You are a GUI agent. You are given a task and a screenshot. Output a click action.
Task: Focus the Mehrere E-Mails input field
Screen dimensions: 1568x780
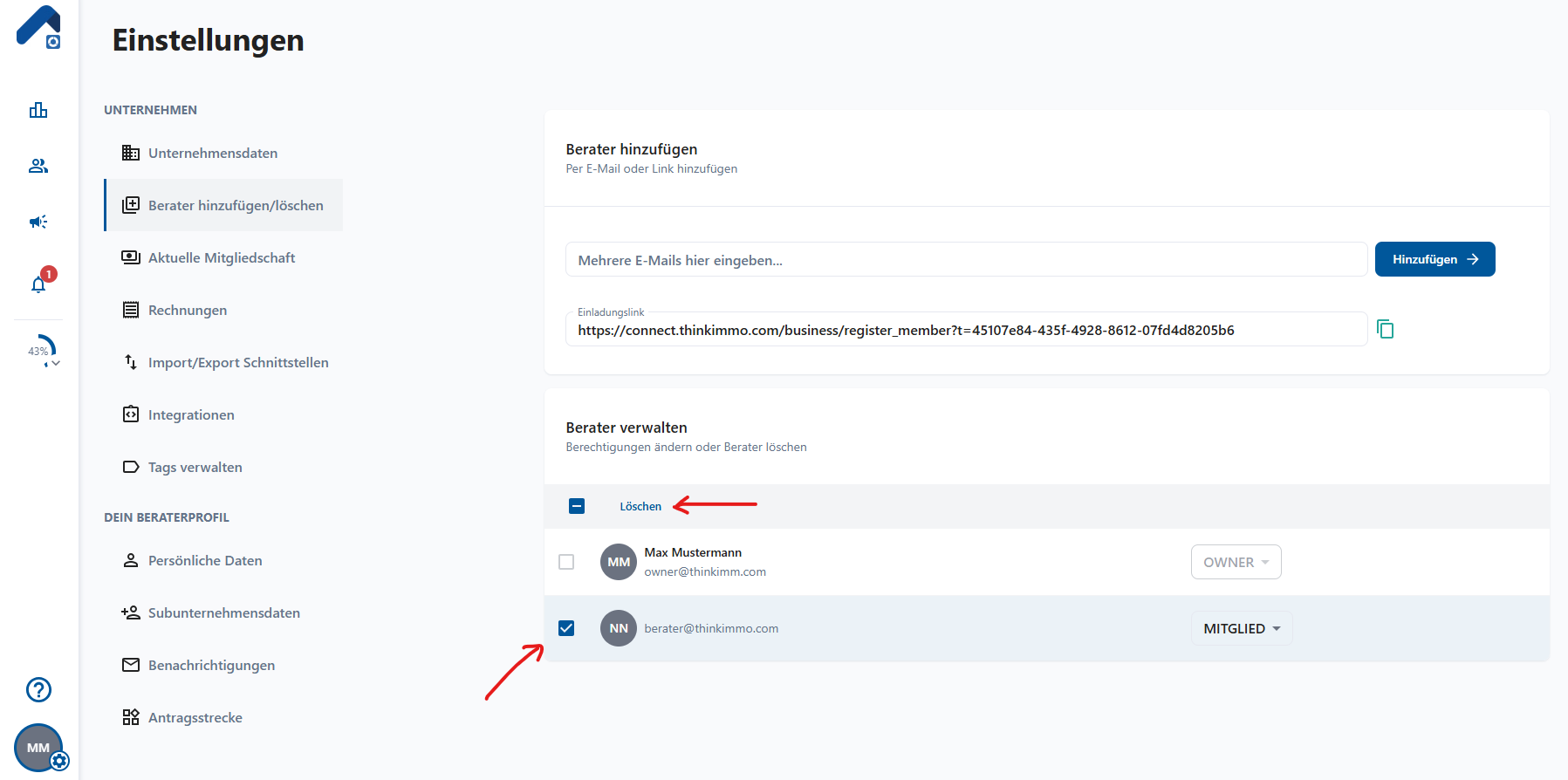[966, 260]
